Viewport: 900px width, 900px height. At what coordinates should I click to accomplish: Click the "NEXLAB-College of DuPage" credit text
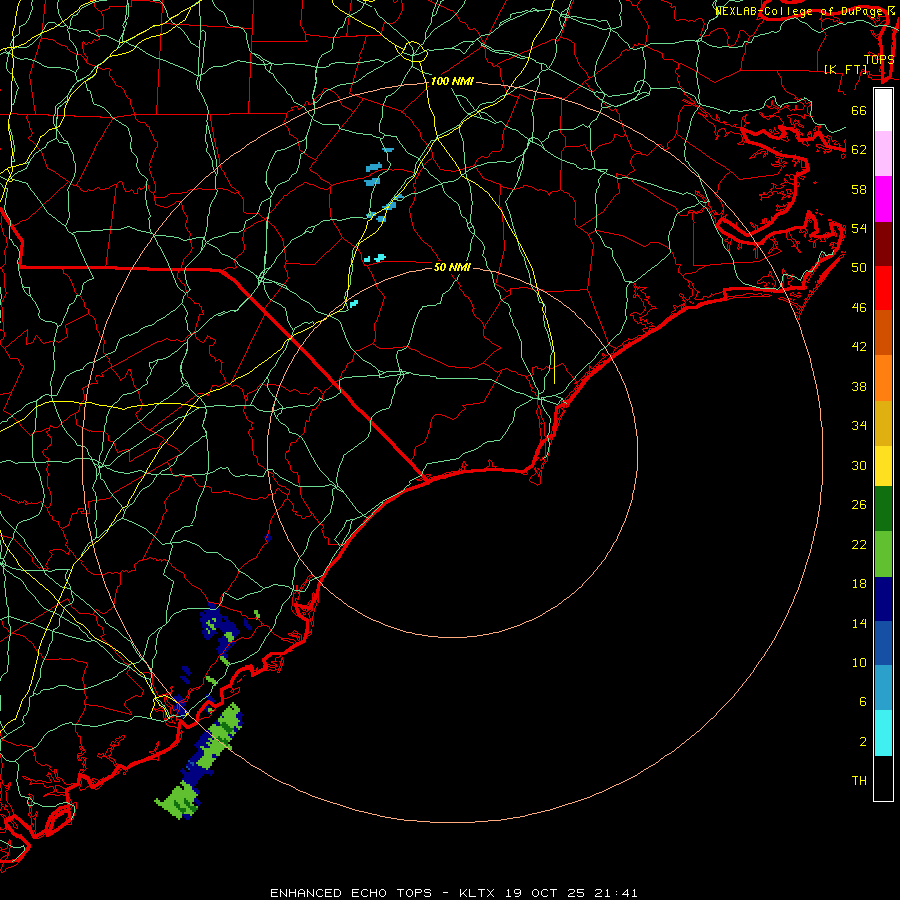pos(798,11)
